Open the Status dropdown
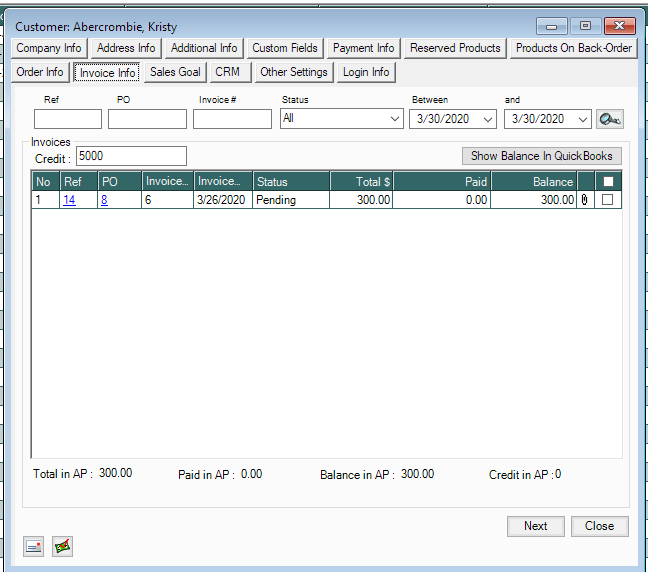This screenshot has height=572, width=648. (341, 119)
